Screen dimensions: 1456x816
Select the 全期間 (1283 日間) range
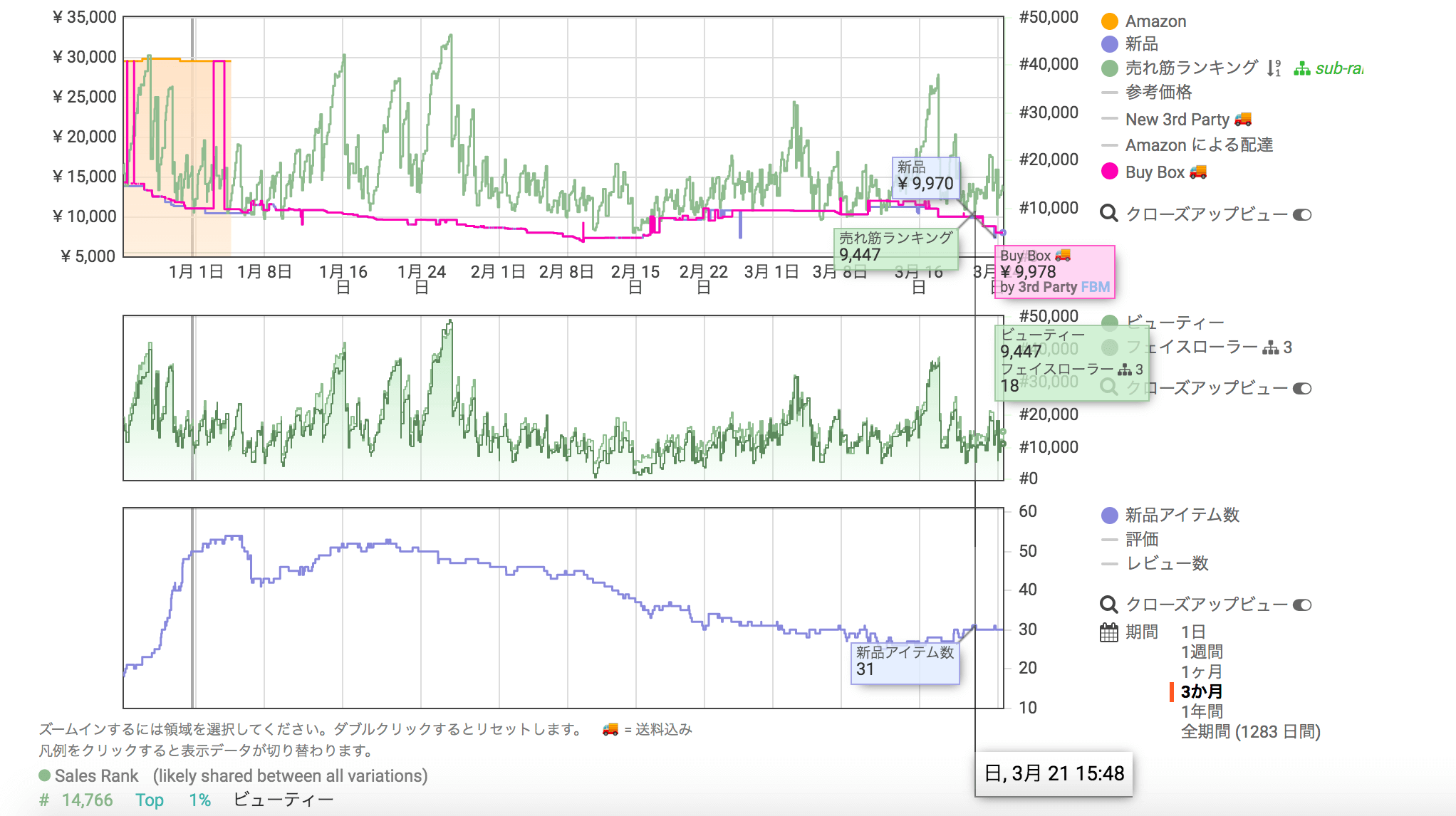[x=1251, y=732]
